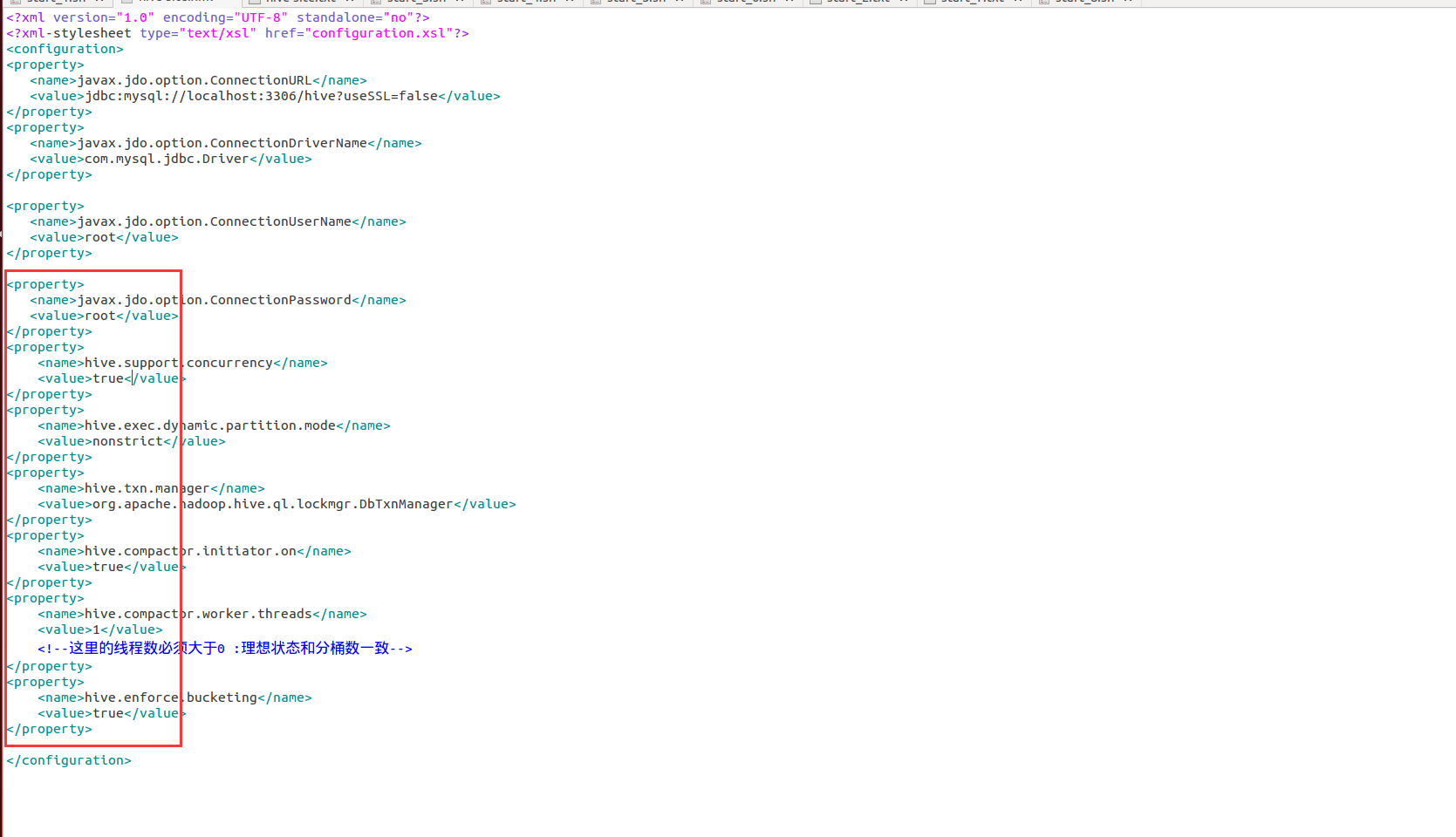Select the javax.jdo.option.ConnectionPassword name line
Screen dimensions: 1456x837
click(218, 300)
